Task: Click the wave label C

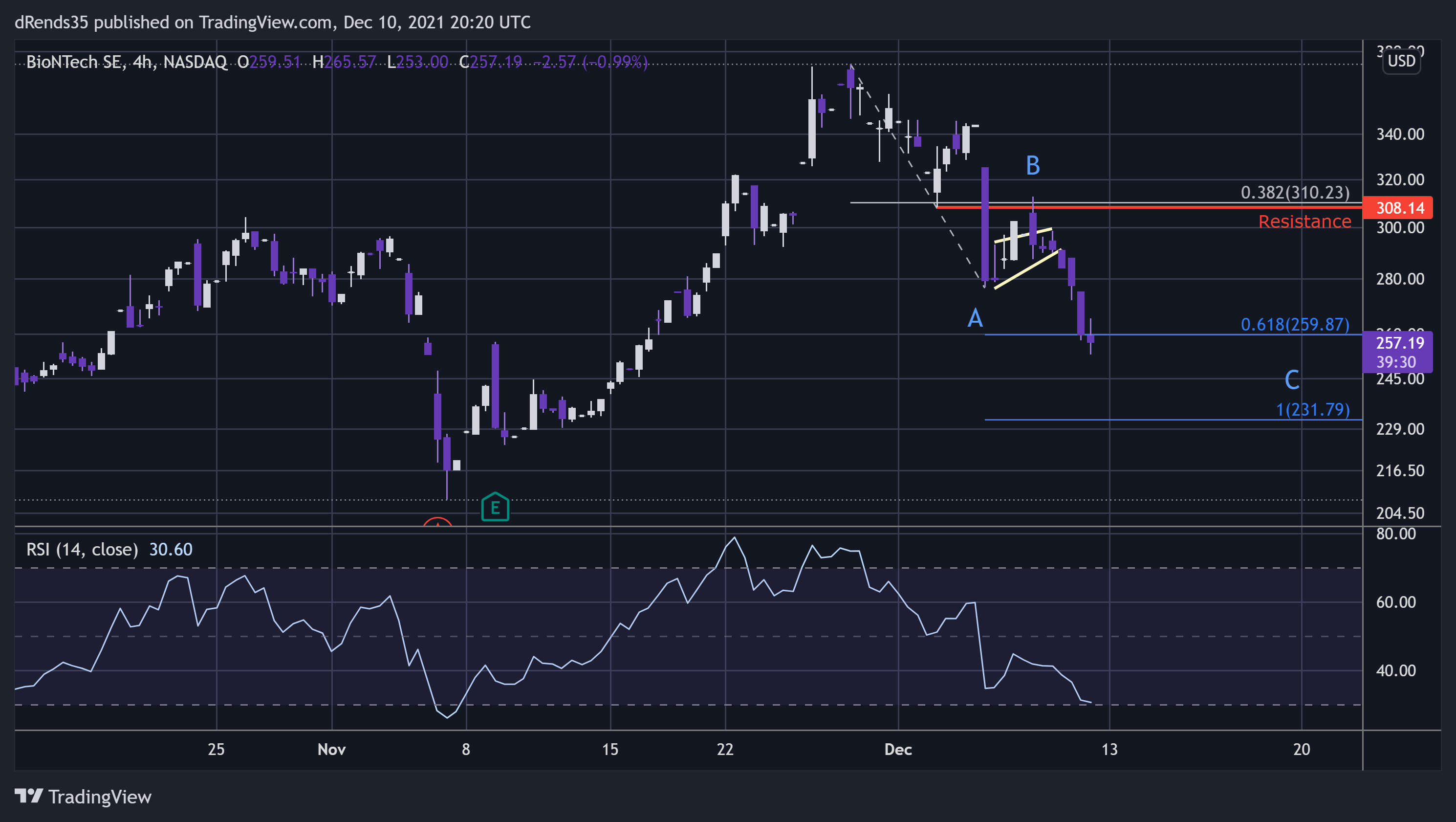Action: [x=1291, y=380]
